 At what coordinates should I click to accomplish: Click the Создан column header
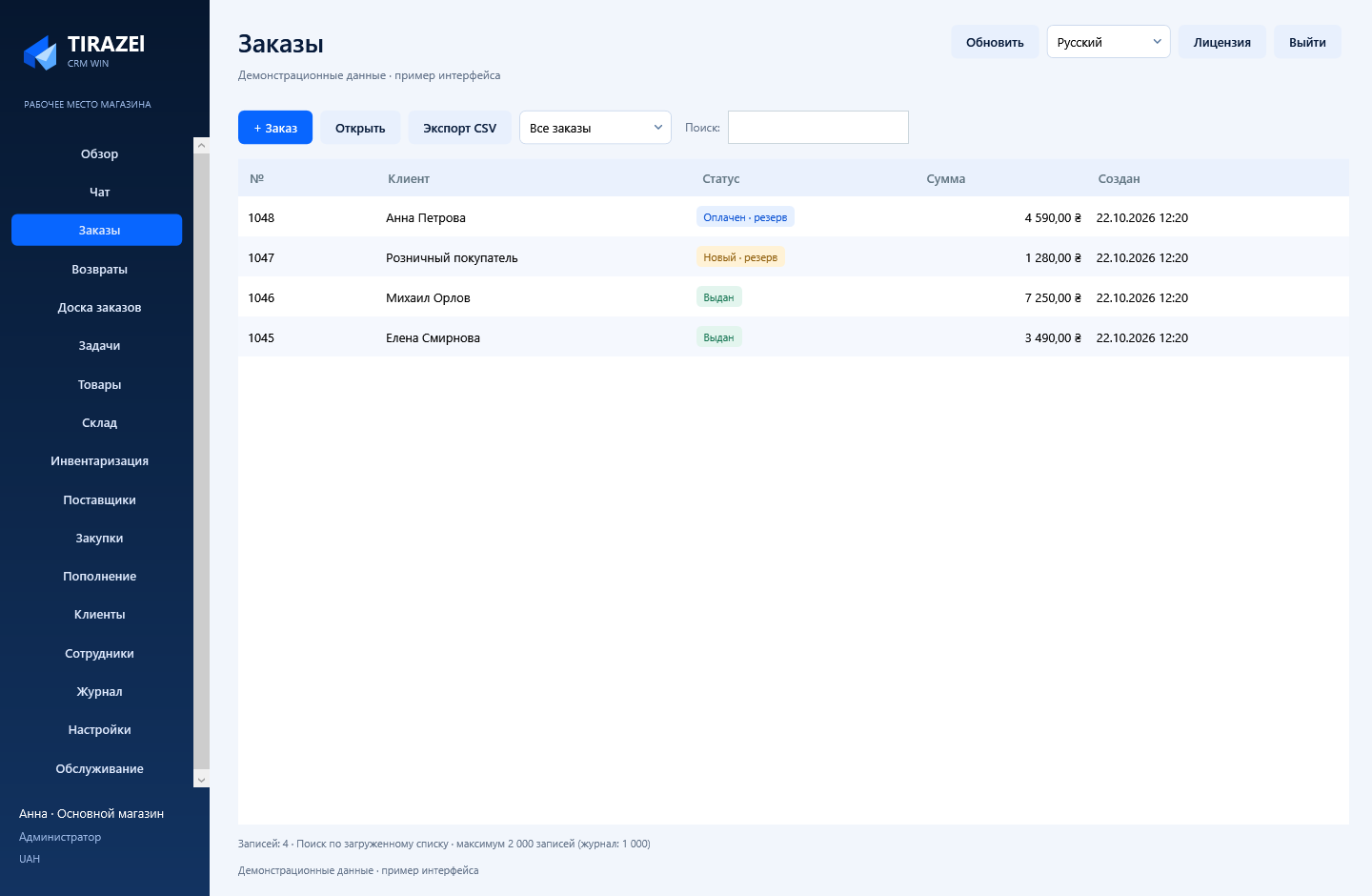[1119, 178]
